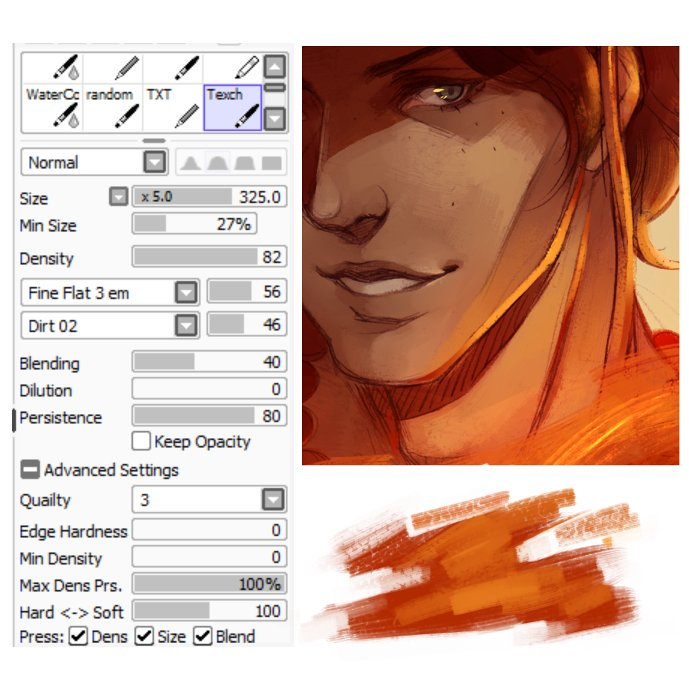
Task: Adjust the Persistence slider at 80
Action: point(209,416)
